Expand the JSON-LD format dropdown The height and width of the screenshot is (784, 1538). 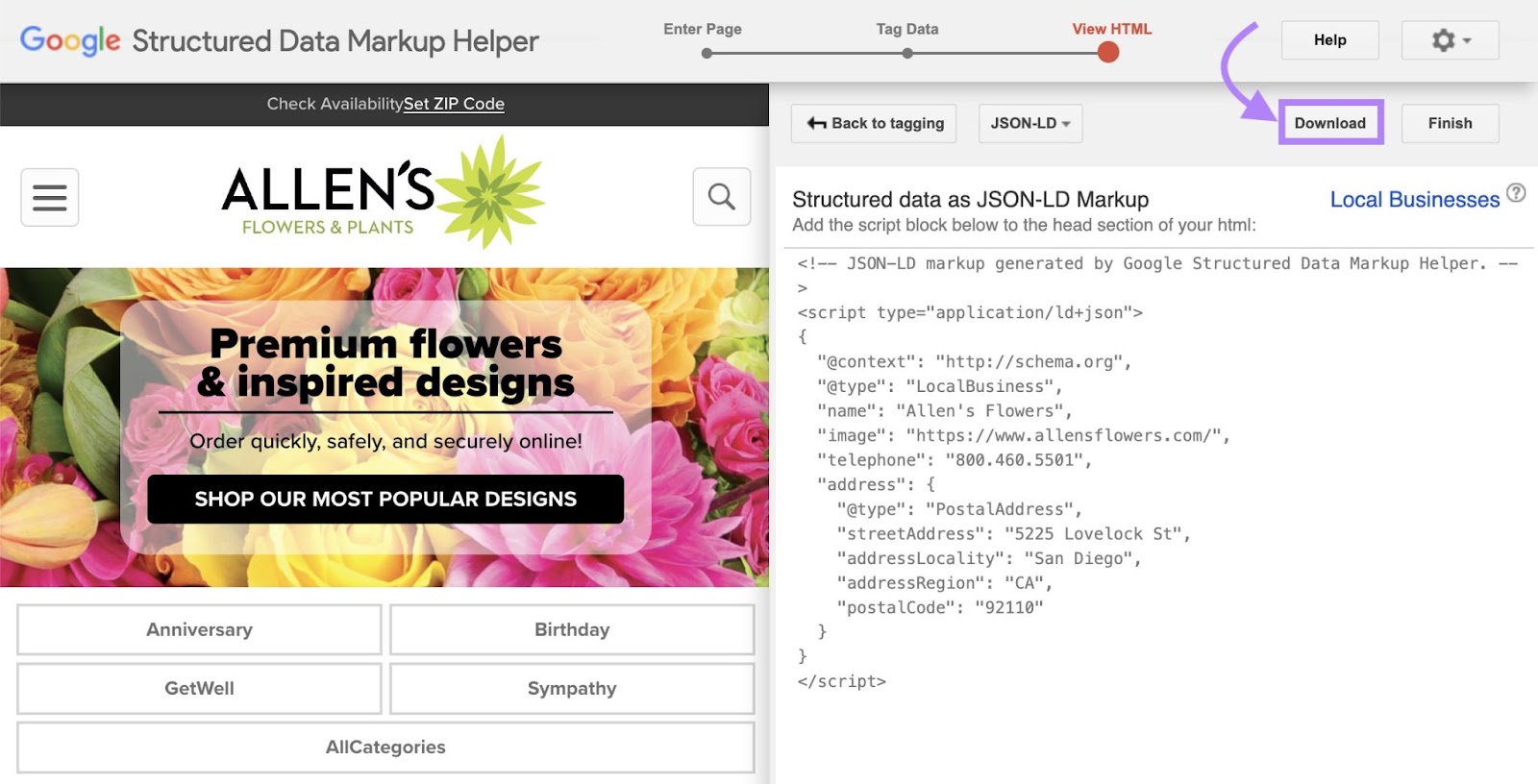1030,123
